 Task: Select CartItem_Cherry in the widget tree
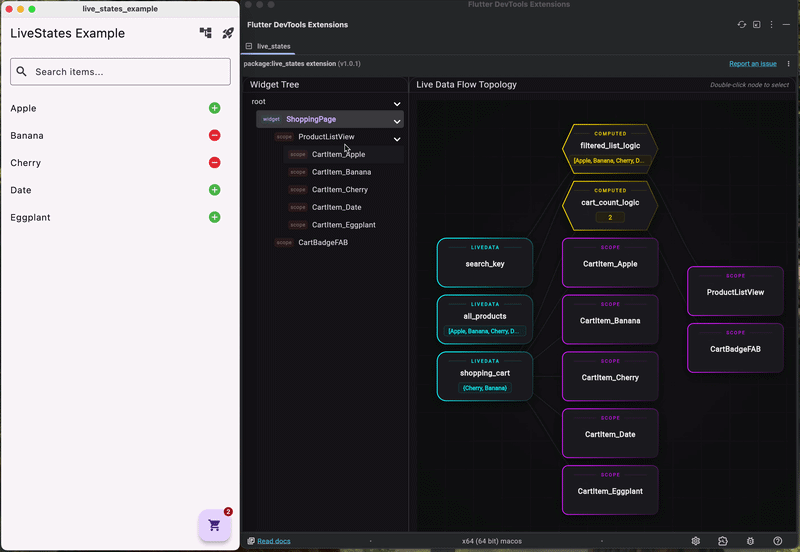tap(340, 190)
